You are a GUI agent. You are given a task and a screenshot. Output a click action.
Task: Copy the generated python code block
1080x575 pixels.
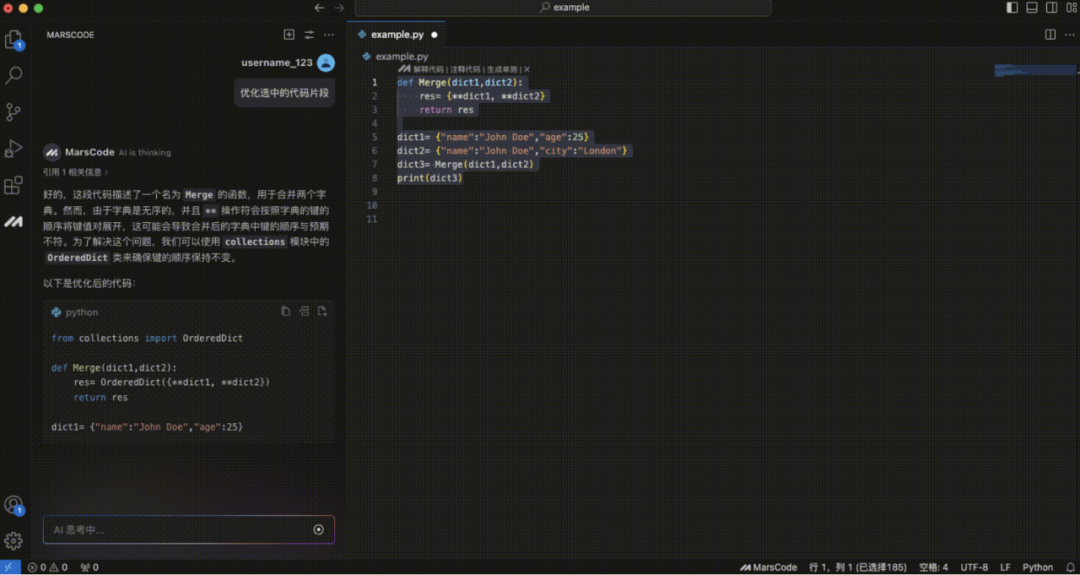click(x=285, y=311)
